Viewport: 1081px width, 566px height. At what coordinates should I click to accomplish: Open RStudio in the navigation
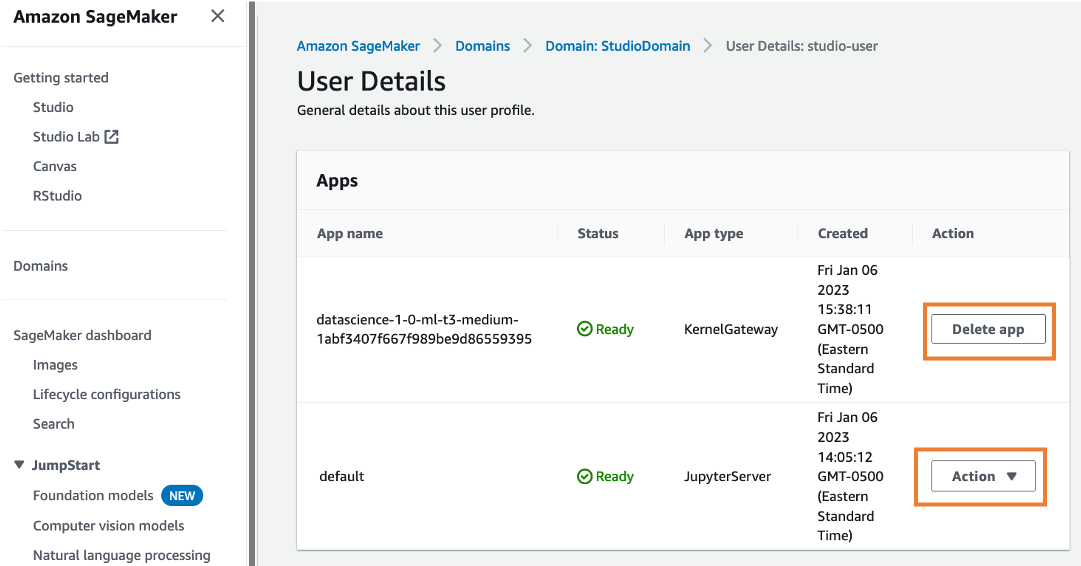coord(57,196)
